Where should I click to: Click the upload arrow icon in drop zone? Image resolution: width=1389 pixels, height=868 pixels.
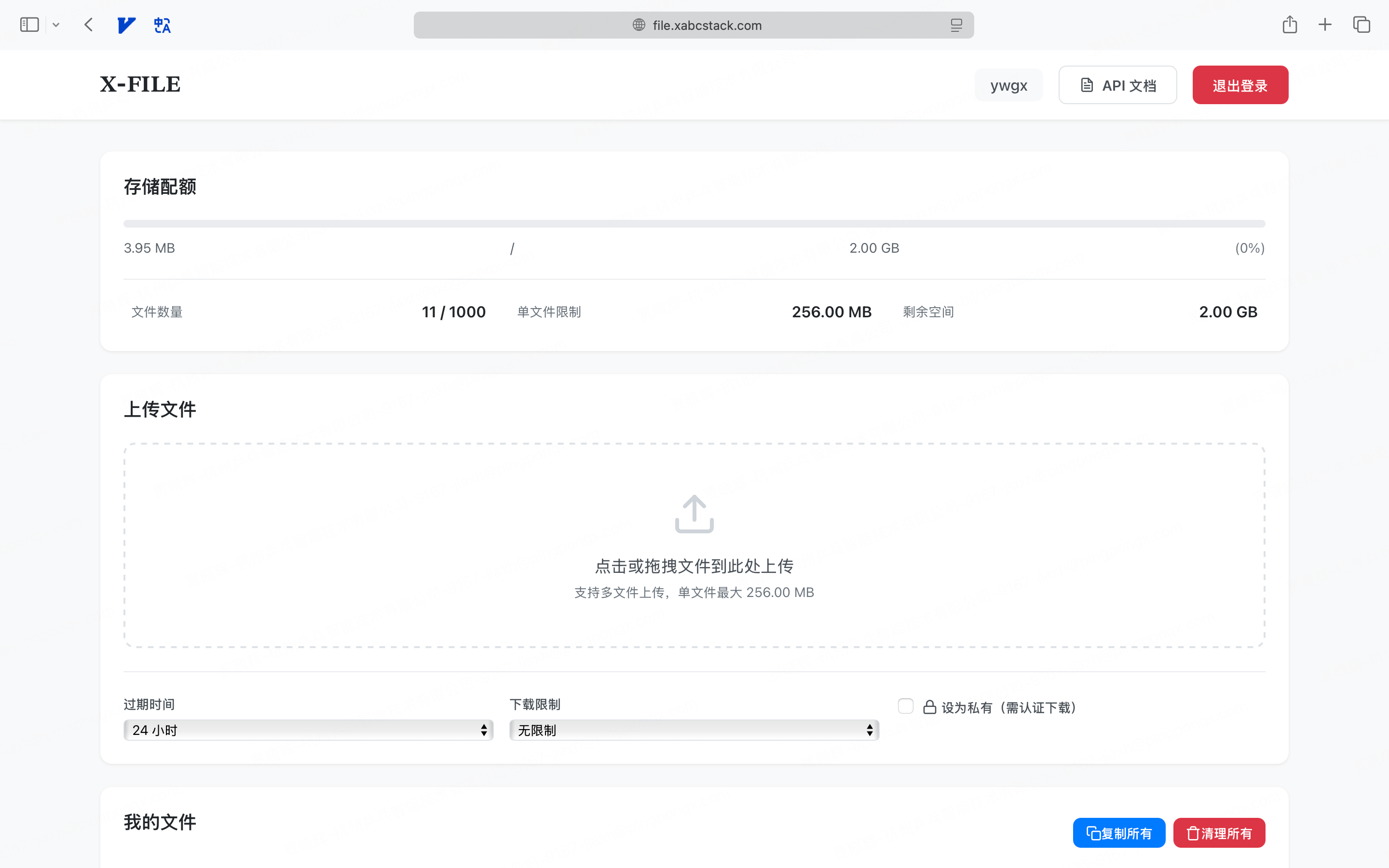pos(694,514)
